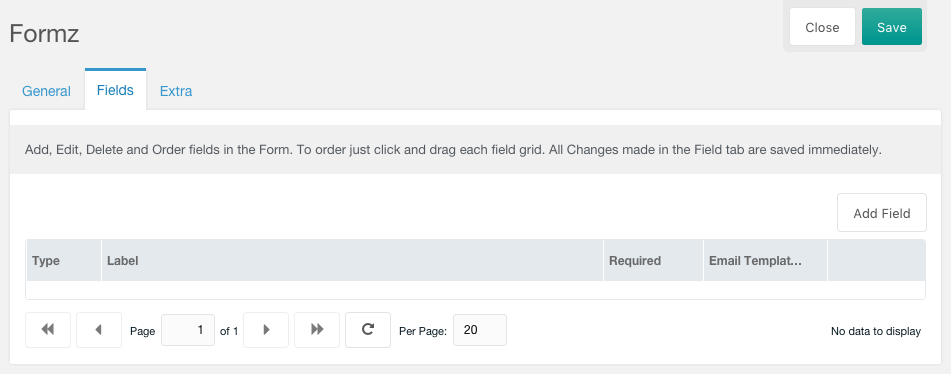Click the 'No data to display' status text
The width and height of the screenshot is (951, 374).
pos(876,331)
